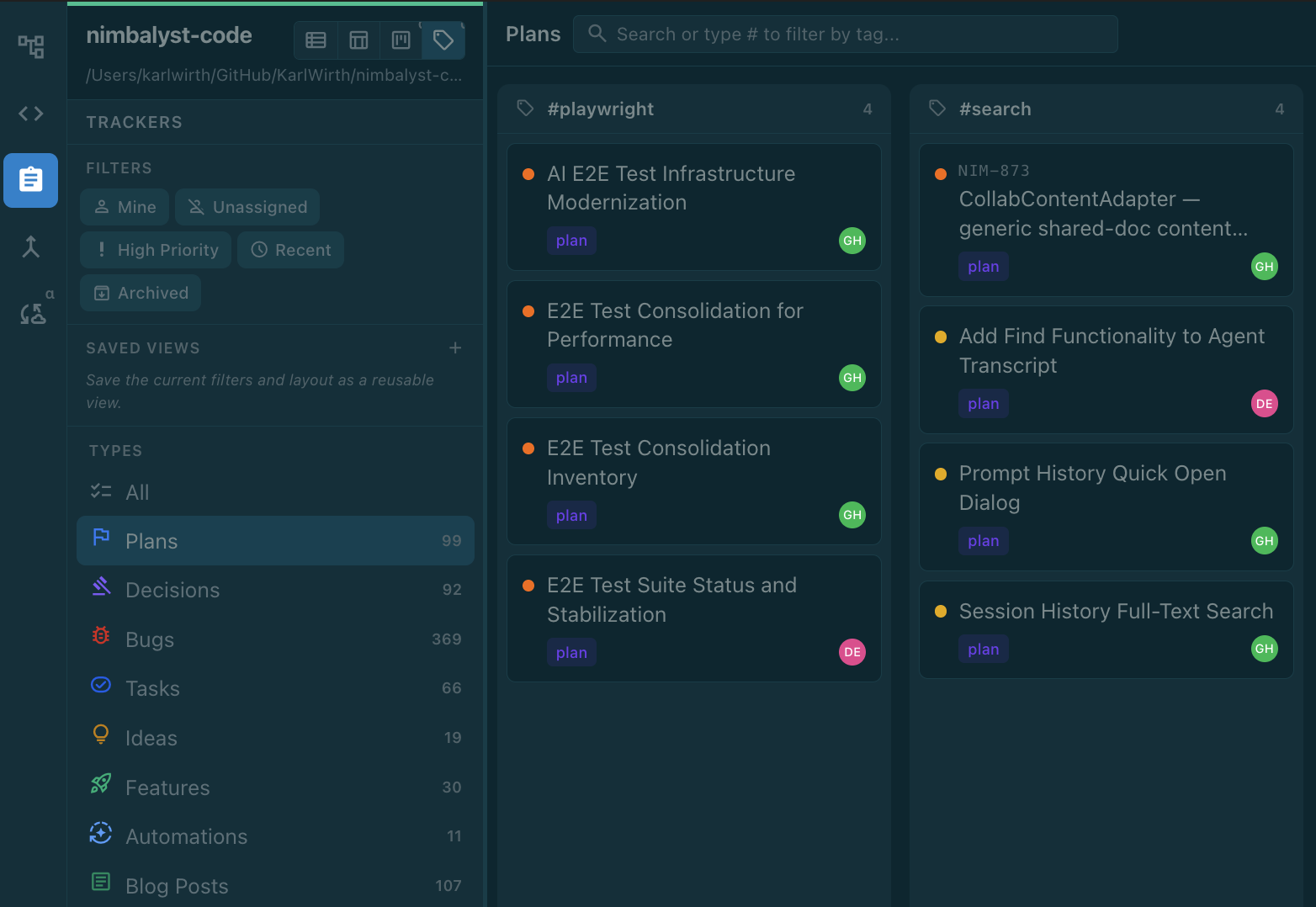
Task: Open the alpha collaboration sidebar icon
Action: pyautogui.click(x=34, y=312)
